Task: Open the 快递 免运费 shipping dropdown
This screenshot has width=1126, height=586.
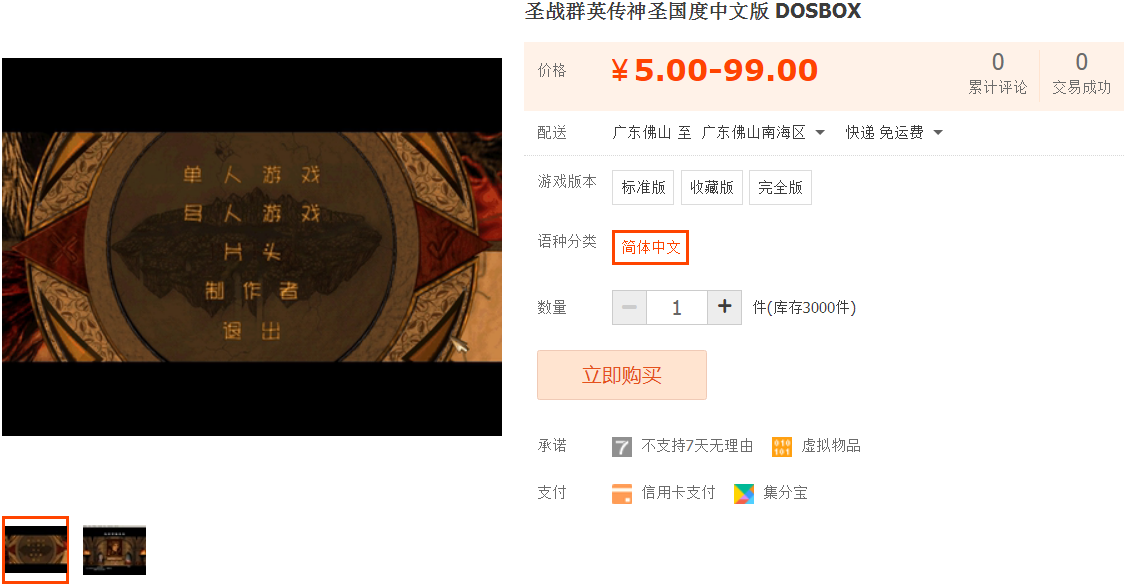Action: 893,132
